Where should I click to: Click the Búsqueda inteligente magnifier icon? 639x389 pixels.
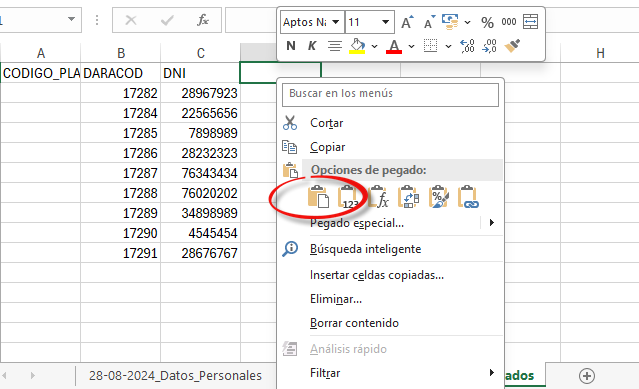tap(290, 248)
